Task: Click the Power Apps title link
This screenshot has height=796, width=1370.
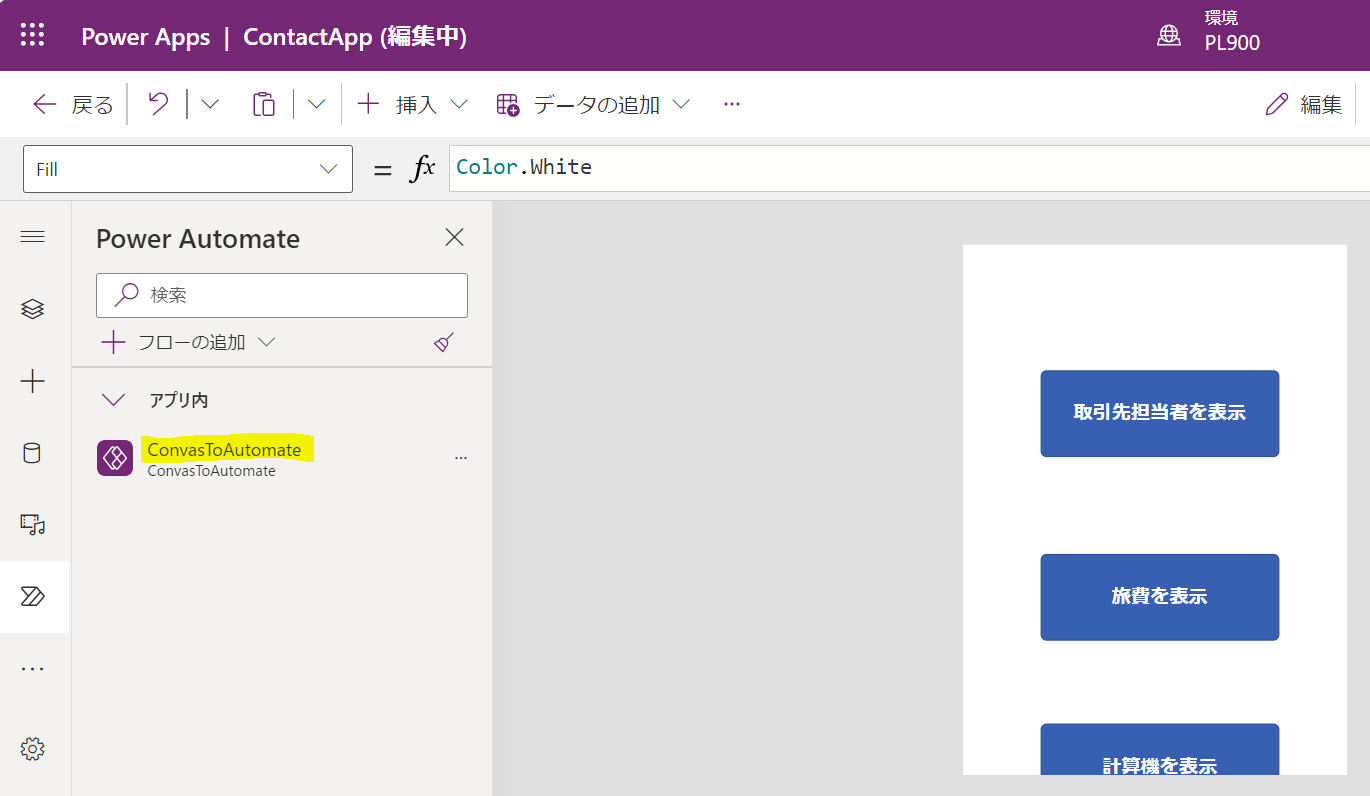Action: point(146,37)
